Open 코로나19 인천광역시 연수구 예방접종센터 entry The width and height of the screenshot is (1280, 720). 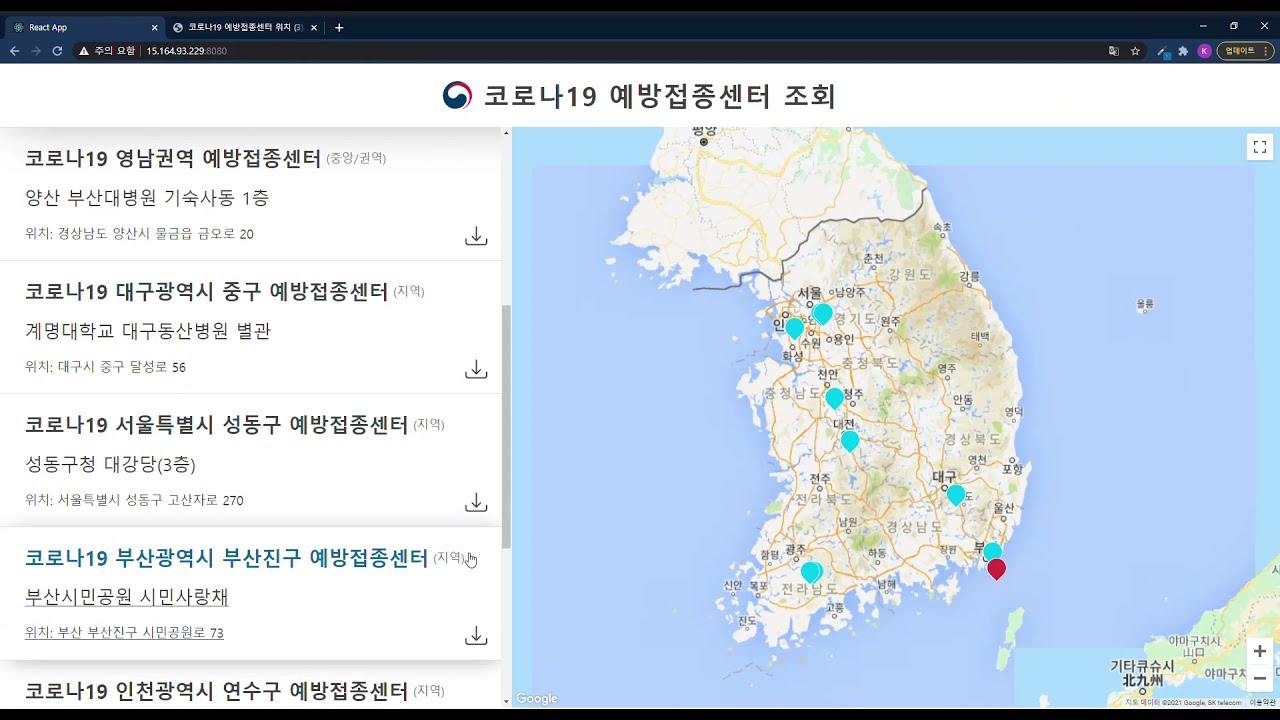click(216, 690)
